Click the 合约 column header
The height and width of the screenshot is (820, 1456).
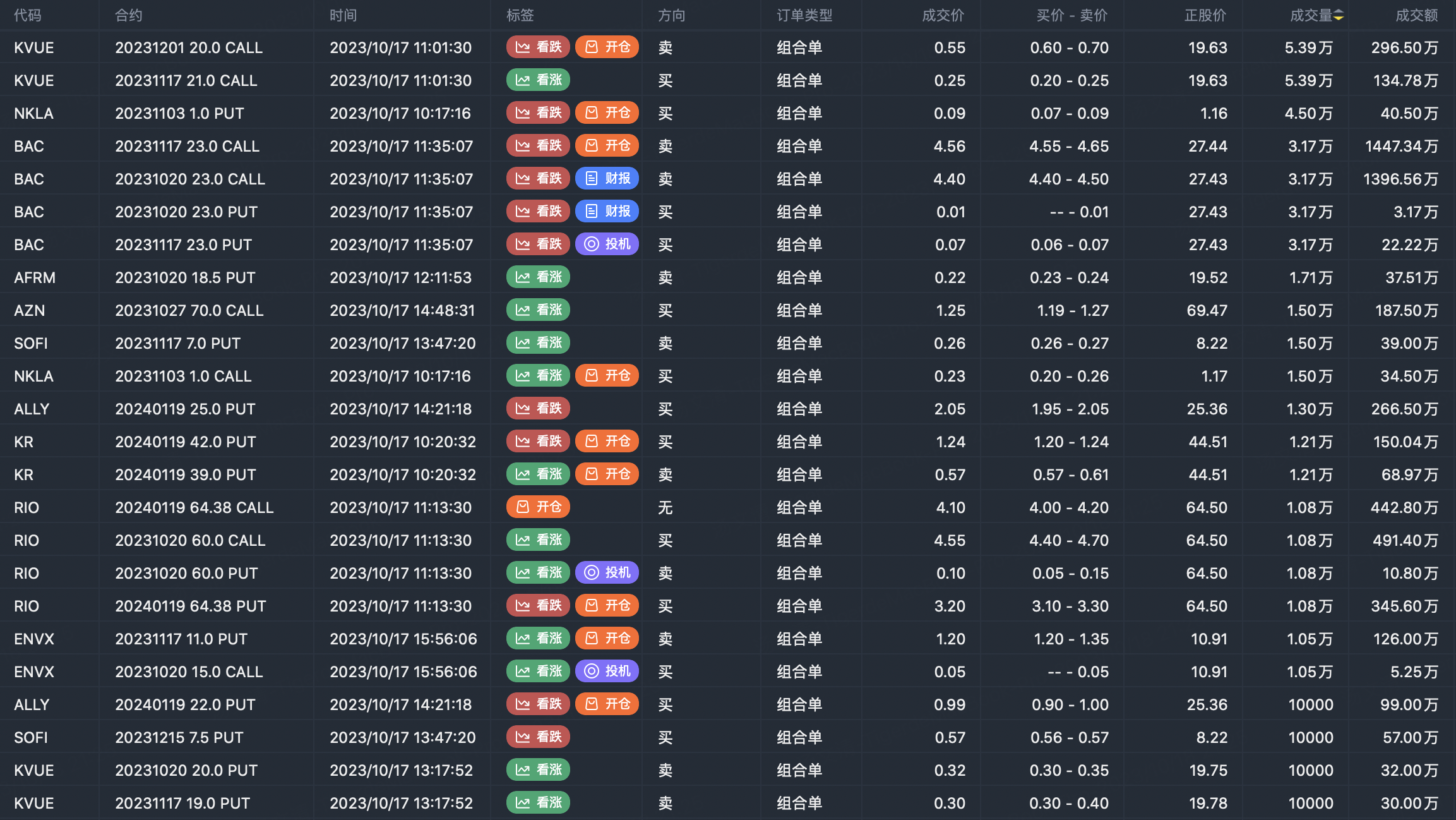tap(129, 15)
